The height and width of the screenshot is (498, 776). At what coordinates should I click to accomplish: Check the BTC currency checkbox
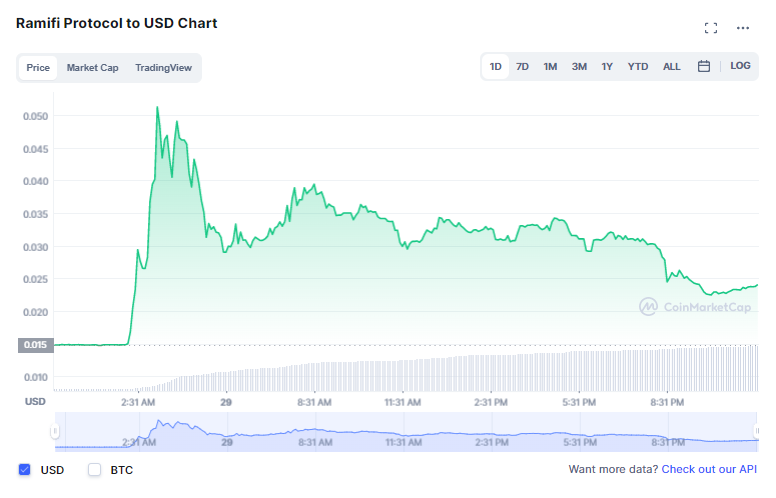tap(94, 469)
